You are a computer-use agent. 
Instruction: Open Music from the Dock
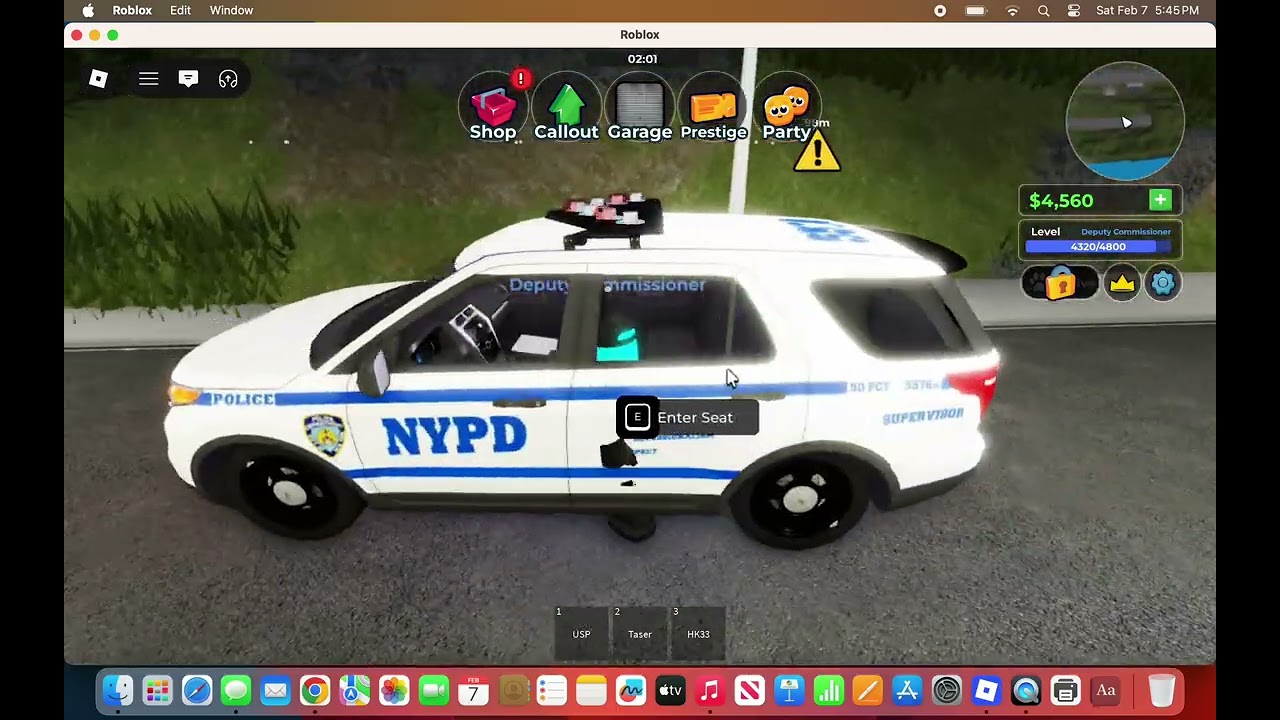pos(710,690)
